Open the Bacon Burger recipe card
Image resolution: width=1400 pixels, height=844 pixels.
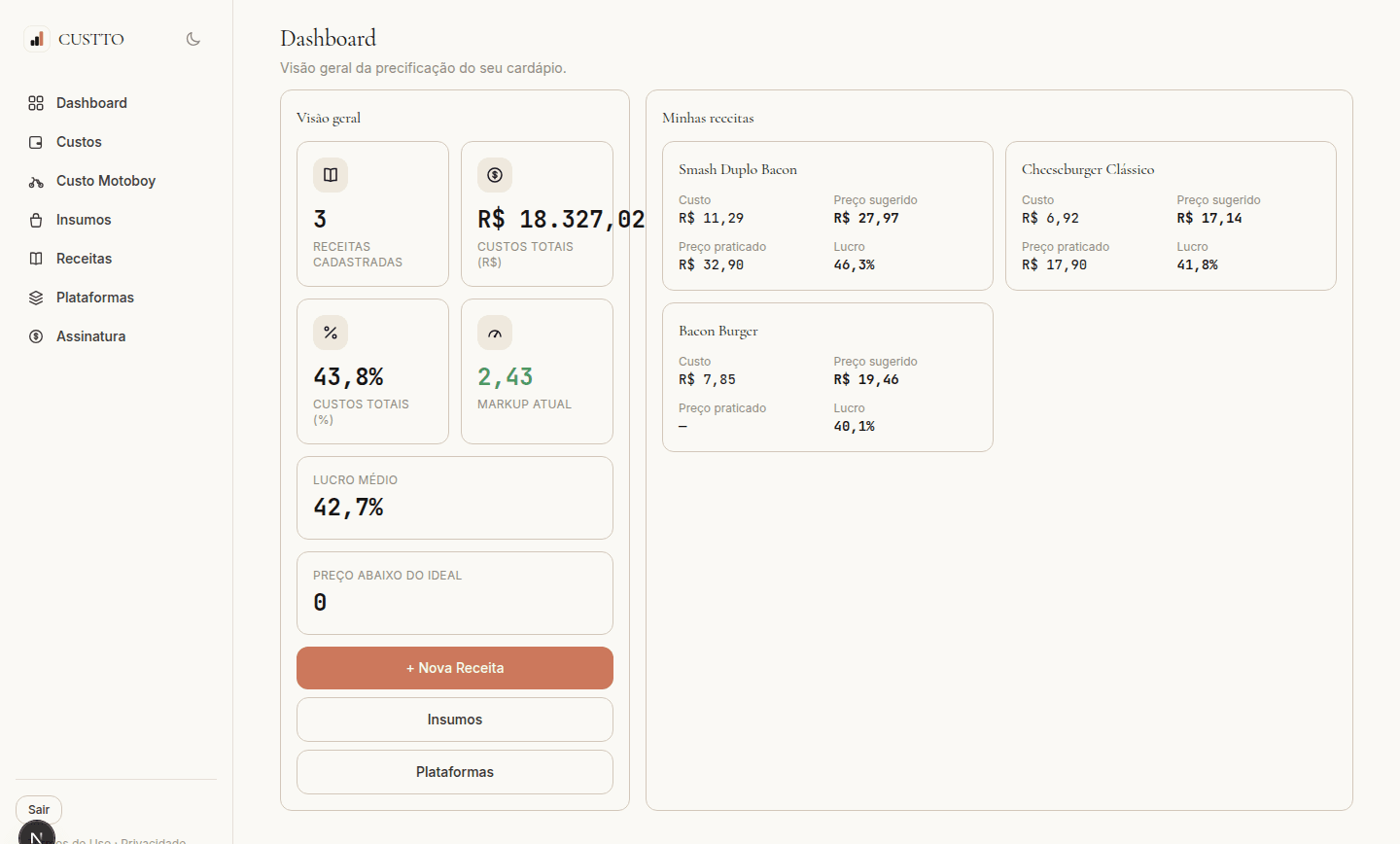pyautogui.click(x=827, y=377)
